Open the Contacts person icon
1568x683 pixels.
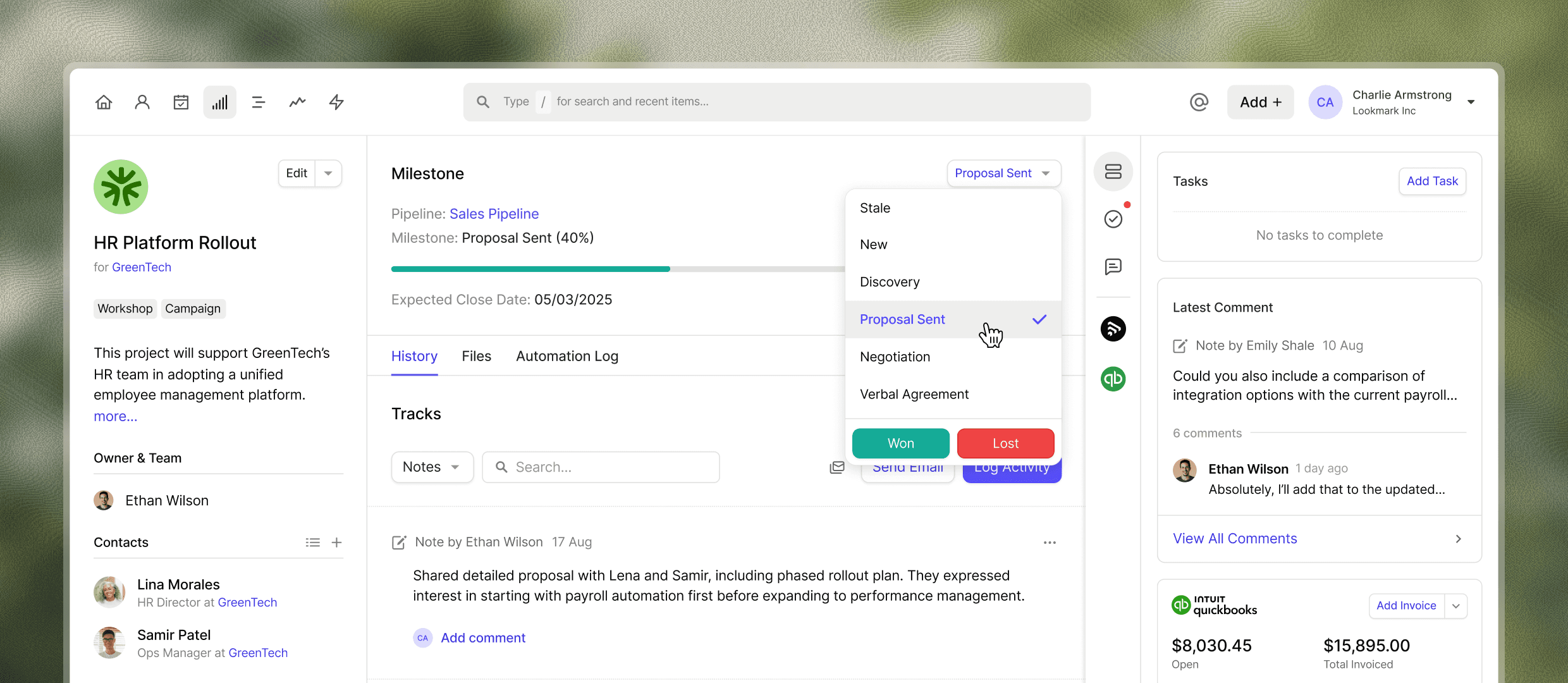(x=142, y=102)
